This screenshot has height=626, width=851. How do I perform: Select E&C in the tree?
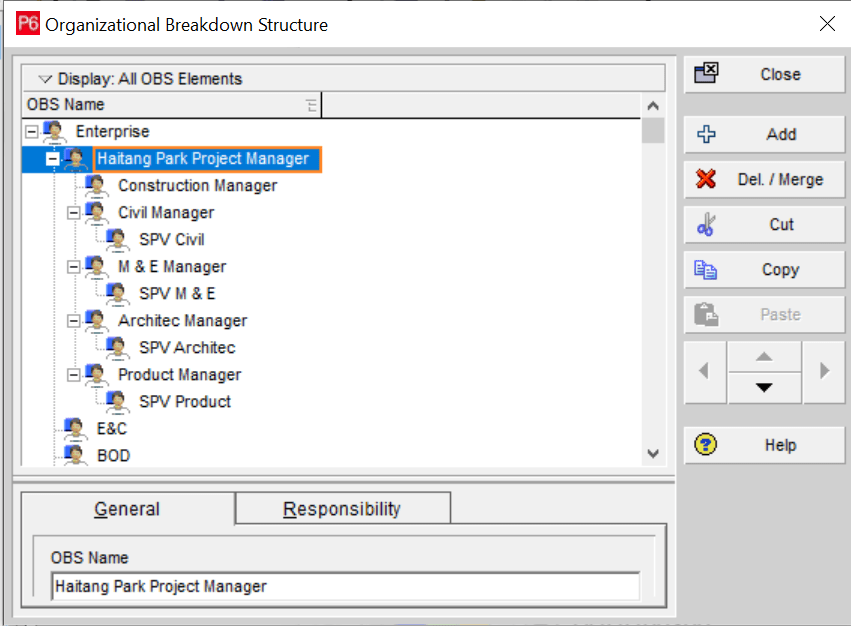click(112, 429)
